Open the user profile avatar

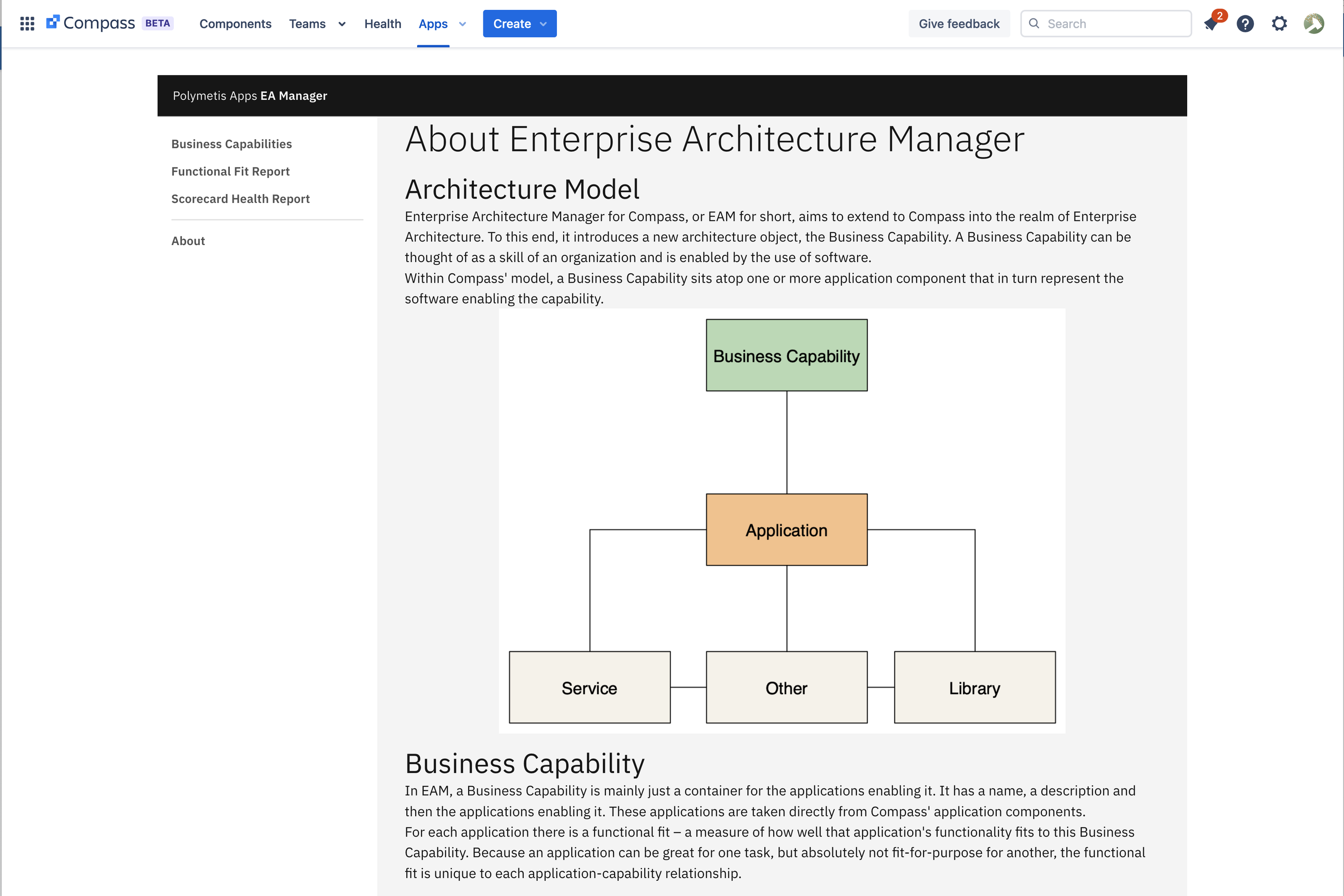tap(1314, 23)
